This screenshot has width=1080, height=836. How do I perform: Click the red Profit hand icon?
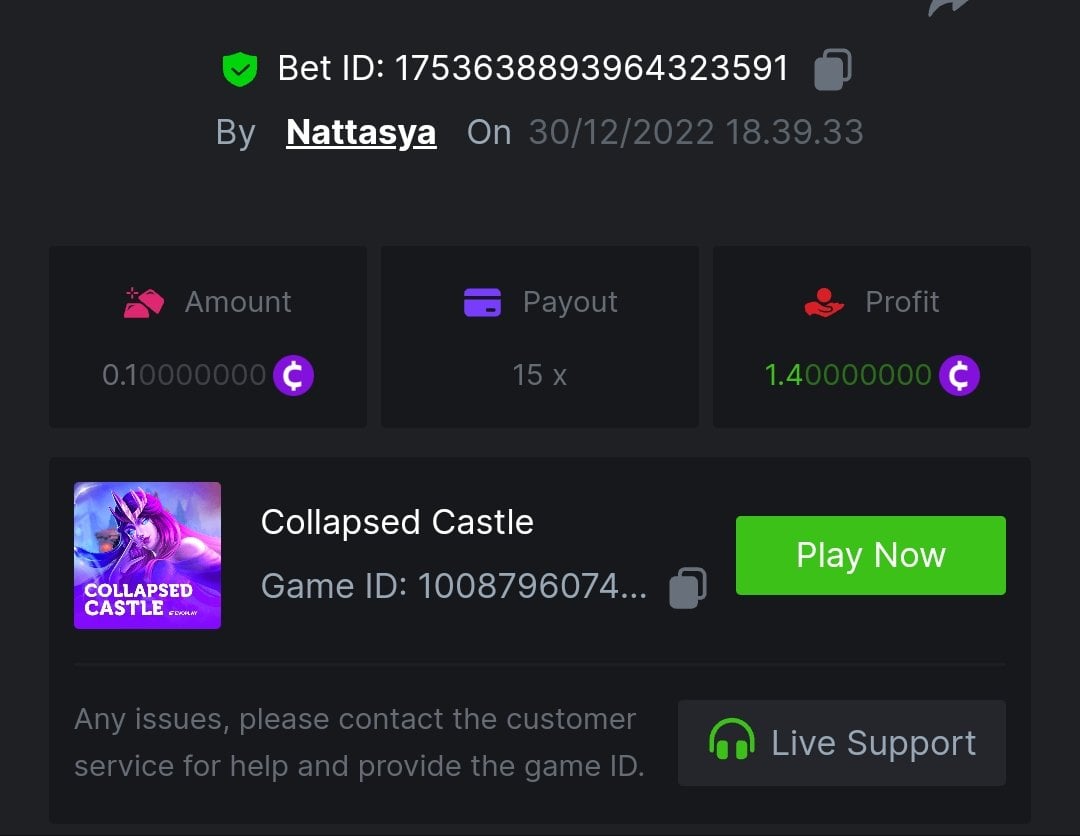(x=824, y=301)
